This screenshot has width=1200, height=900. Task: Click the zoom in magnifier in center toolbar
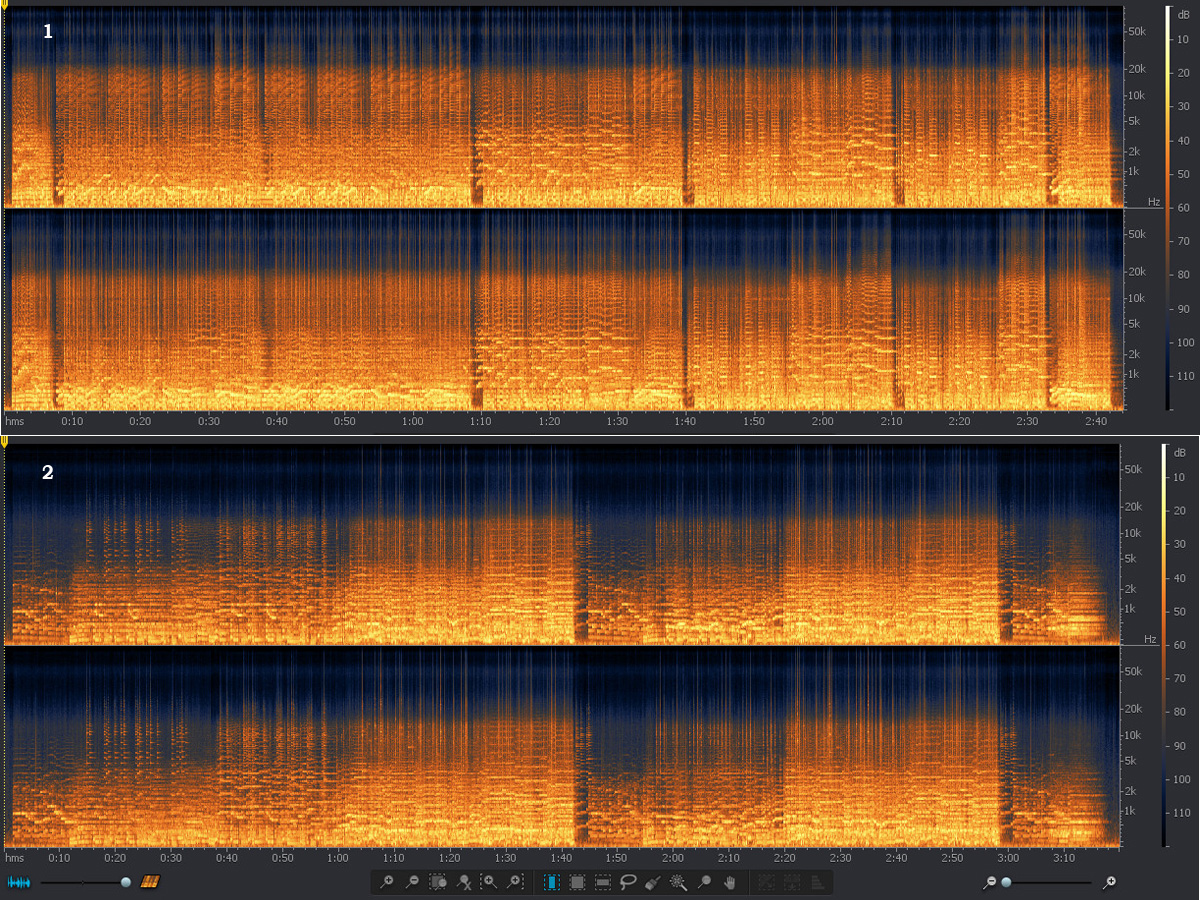tap(387, 882)
